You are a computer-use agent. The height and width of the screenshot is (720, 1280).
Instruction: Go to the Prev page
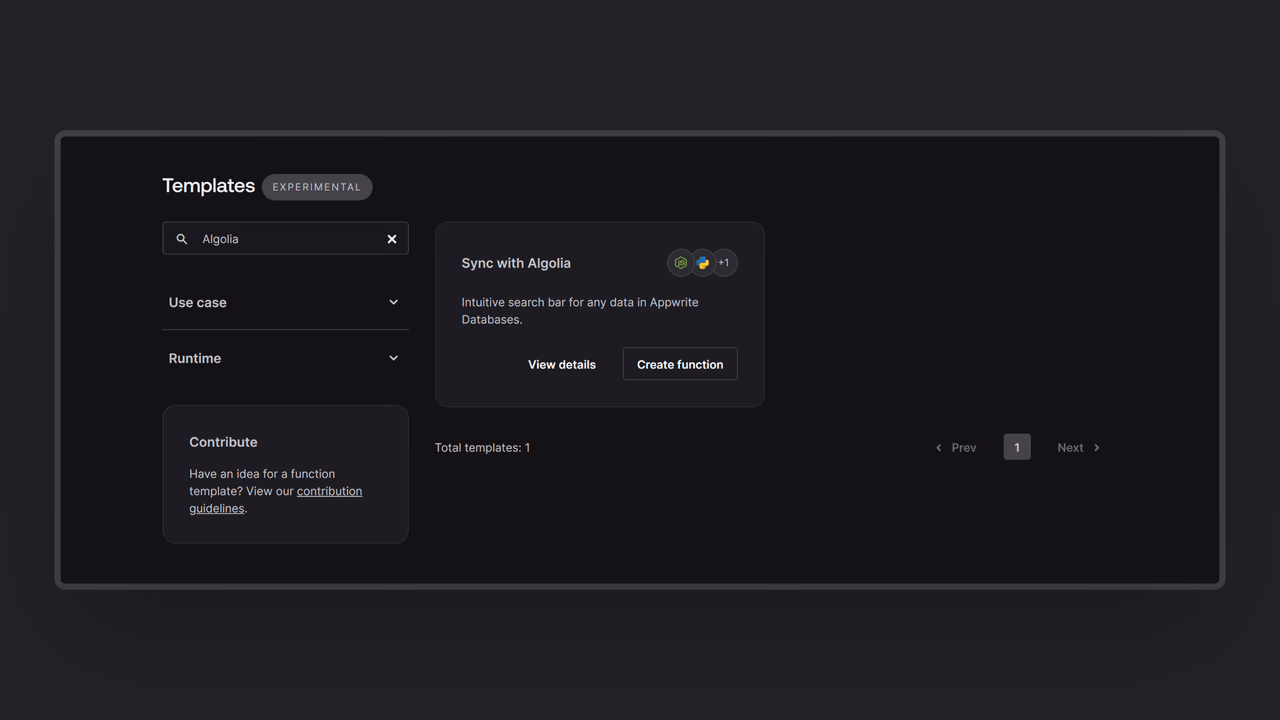pos(956,447)
